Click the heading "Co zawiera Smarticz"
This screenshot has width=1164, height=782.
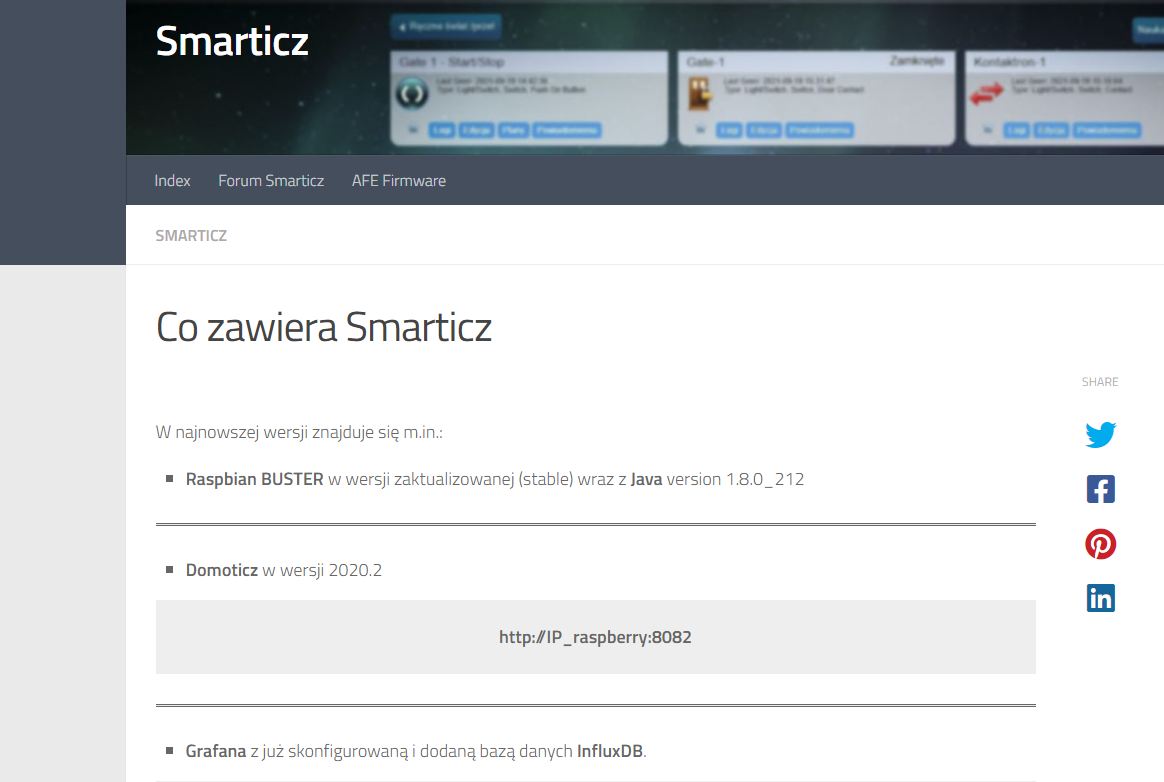(x=324, y=327)
